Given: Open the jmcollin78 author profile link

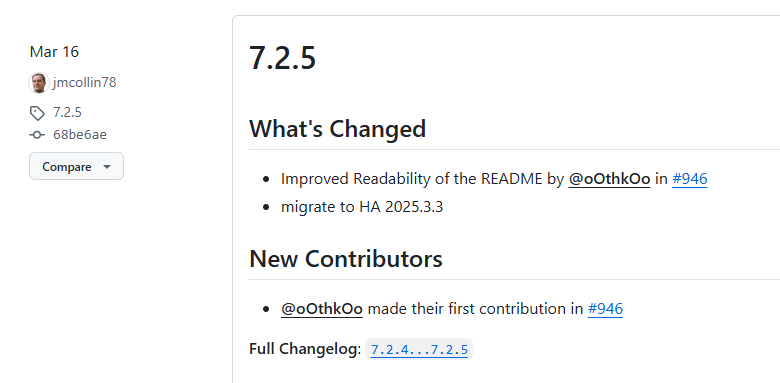Looking at the screenshot, I should [85, 83].
